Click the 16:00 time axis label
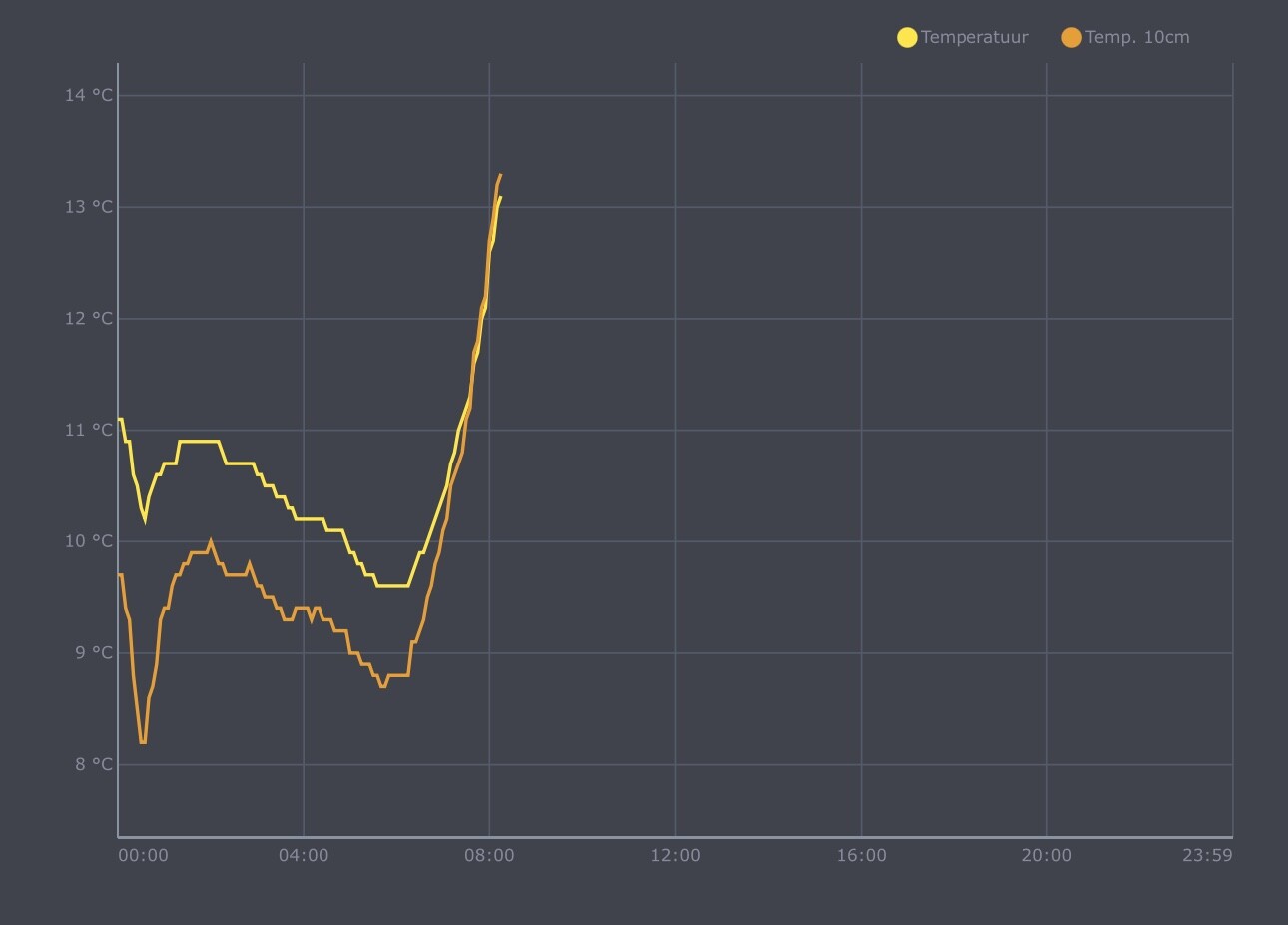 [861, 856]
